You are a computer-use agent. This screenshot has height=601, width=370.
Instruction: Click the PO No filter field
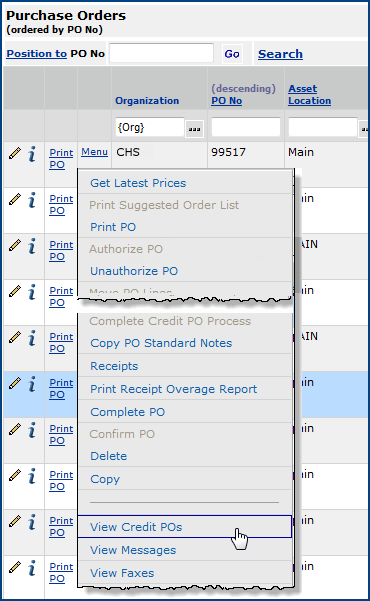pyautogui.click(x=246, y=127)
